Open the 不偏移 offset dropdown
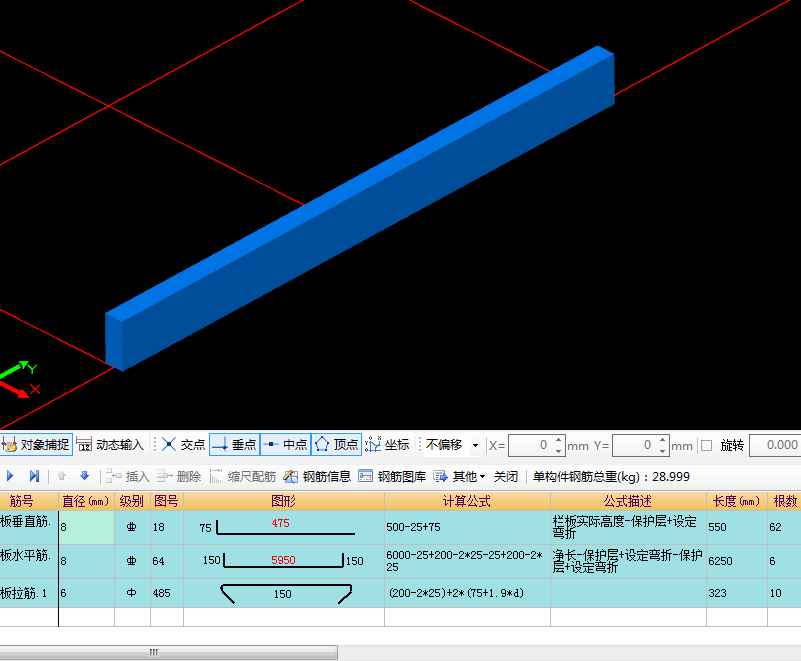Image resolution: width=801 pixels, height=661 pixels. pyautogui.click(x=475, y=445)
